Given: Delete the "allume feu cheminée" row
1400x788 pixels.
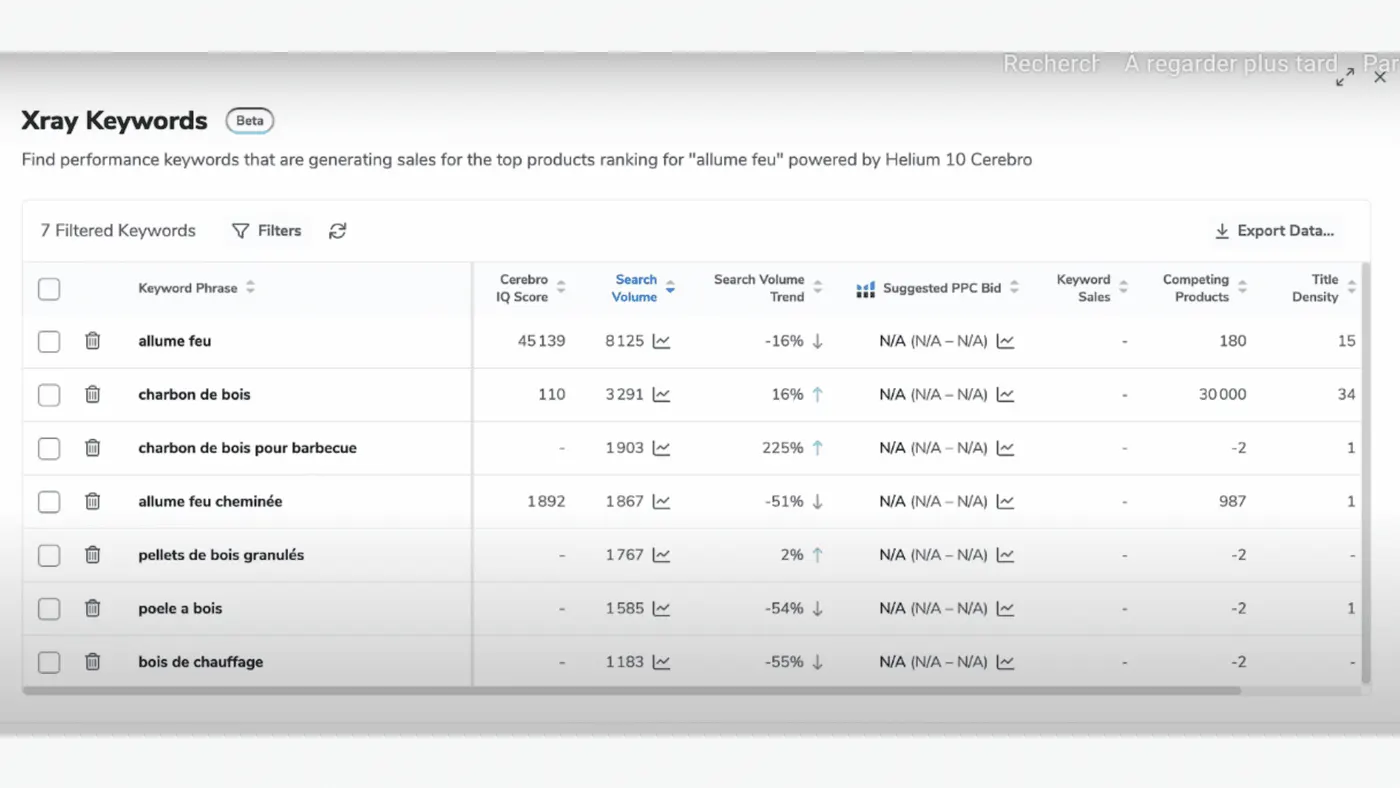Looking at the screenshot, I should pyautogui.click(x=92, y=501).
